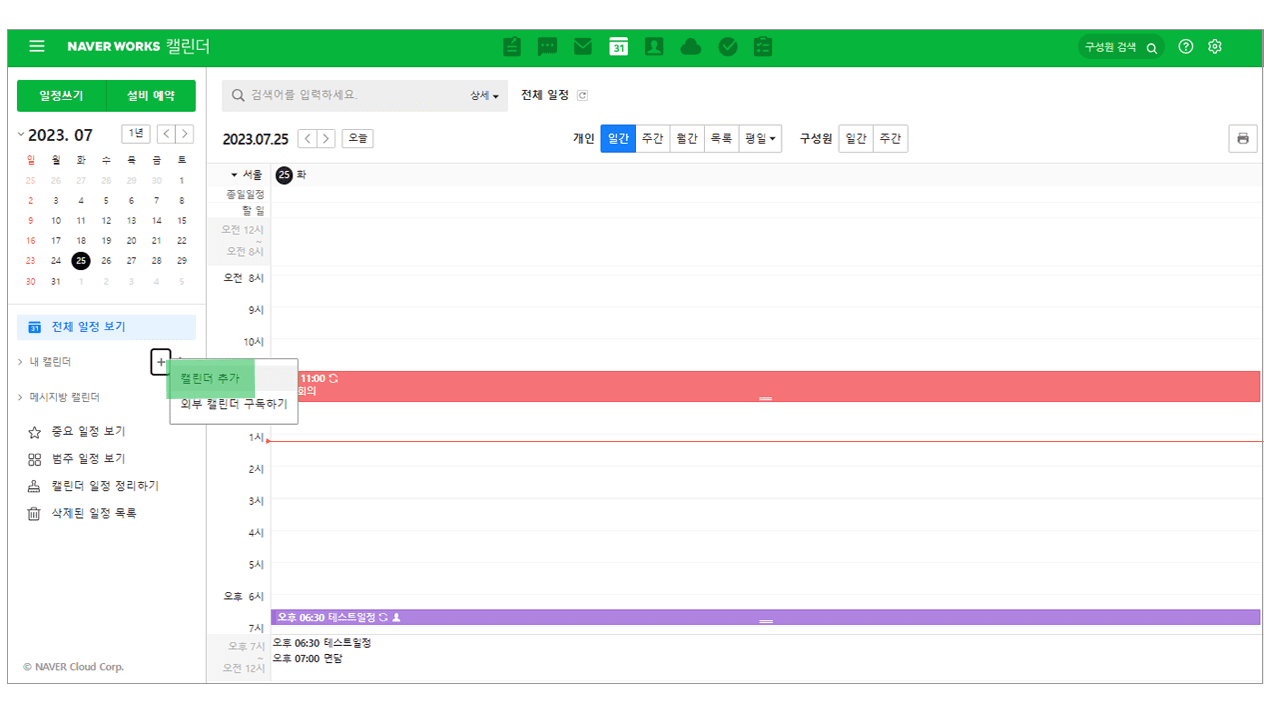The width and height of the screenshot is (1264, 712).
Task: Switch personal view to 월간 (monthly)
Action: tap(686, 139)
